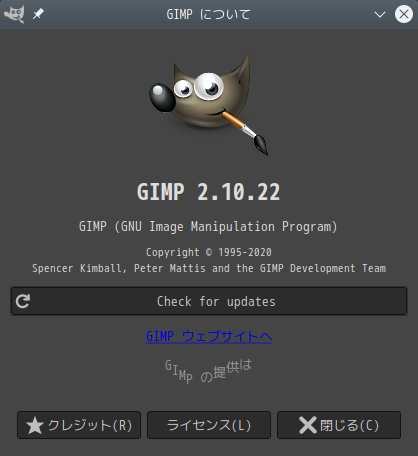Click the Wilber mascot logo image

tap(209, 104)
